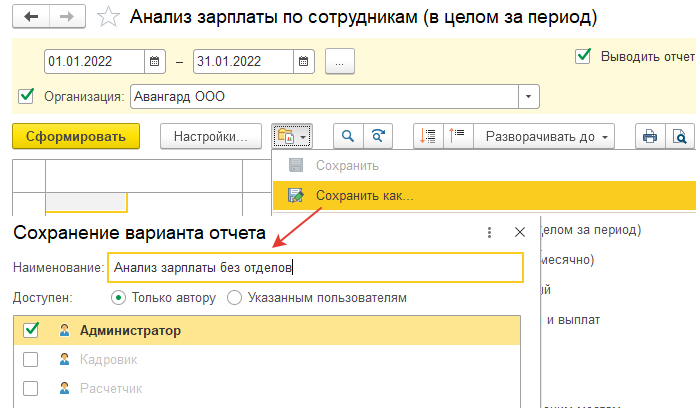Click Администратор user icon

coord(64,330)
